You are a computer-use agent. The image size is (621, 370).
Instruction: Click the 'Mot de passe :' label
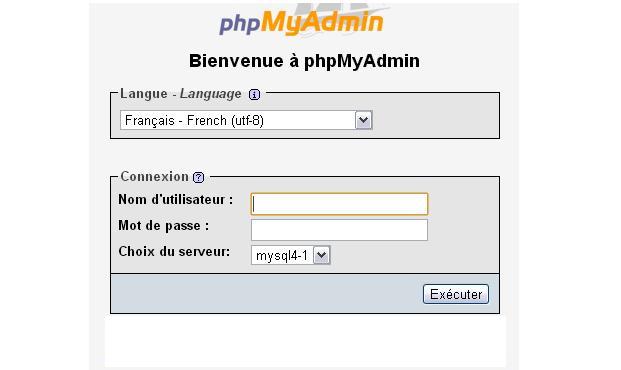pos(164,225)
